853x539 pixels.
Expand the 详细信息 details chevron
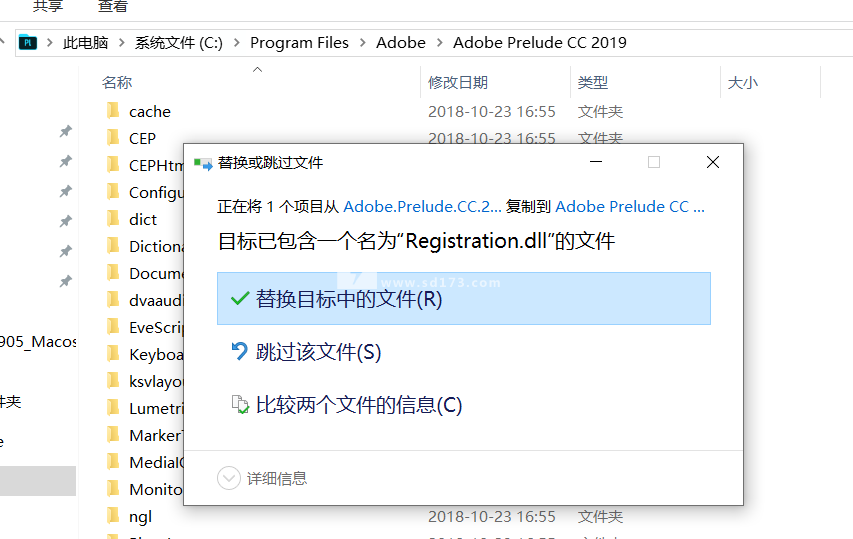coord(229,478)
